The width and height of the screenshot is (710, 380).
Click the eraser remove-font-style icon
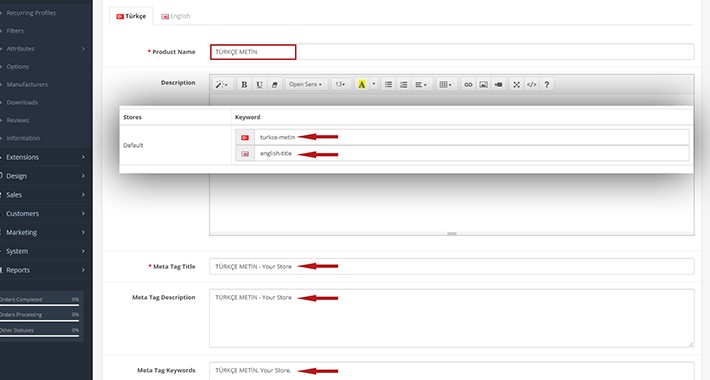[x=274, y=84]
